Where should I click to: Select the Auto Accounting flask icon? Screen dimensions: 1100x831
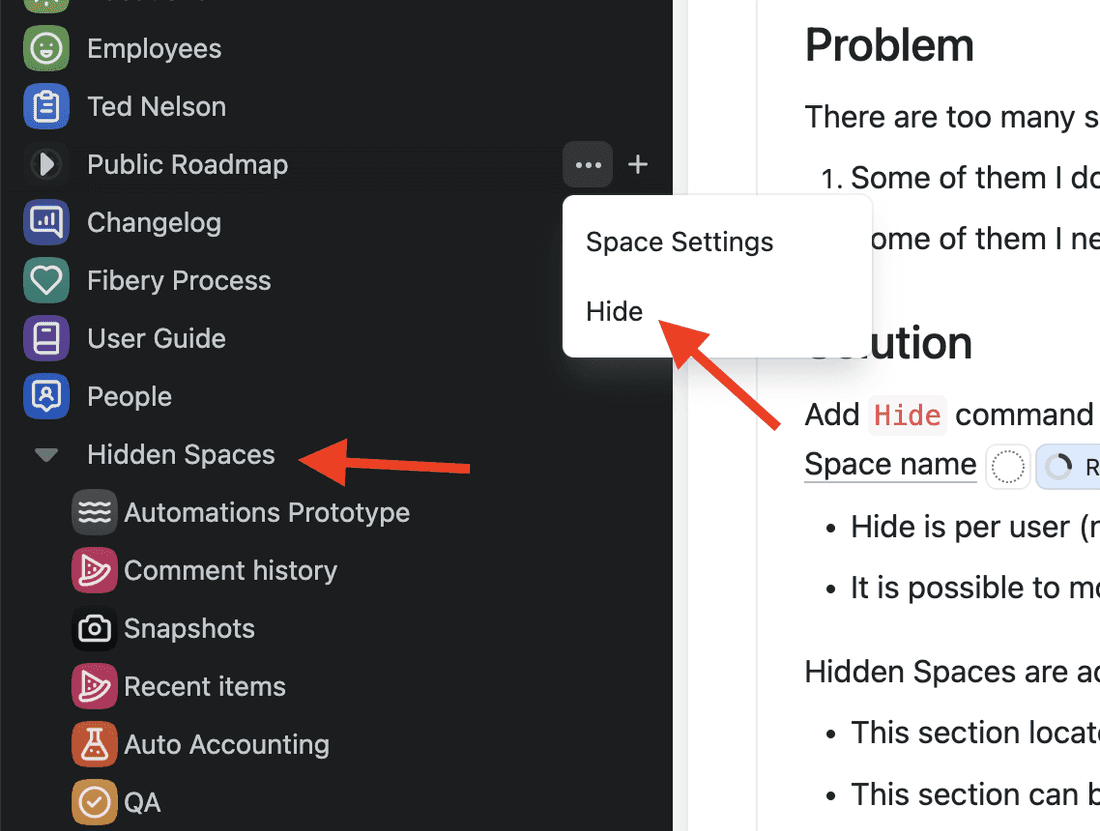pyautogui.click(x=95, y=744)
